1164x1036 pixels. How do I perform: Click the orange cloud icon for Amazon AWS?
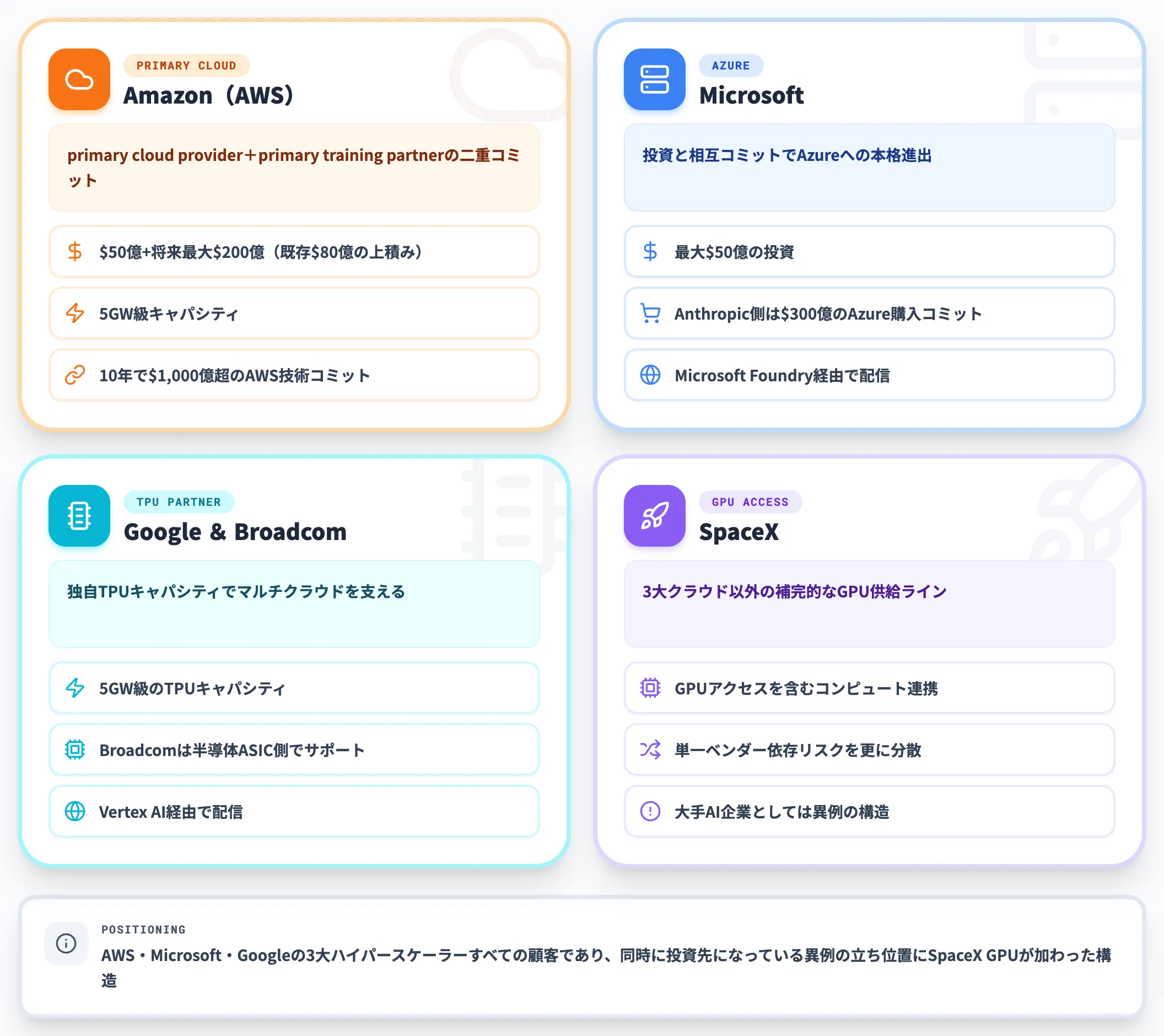tap(79, 79)
